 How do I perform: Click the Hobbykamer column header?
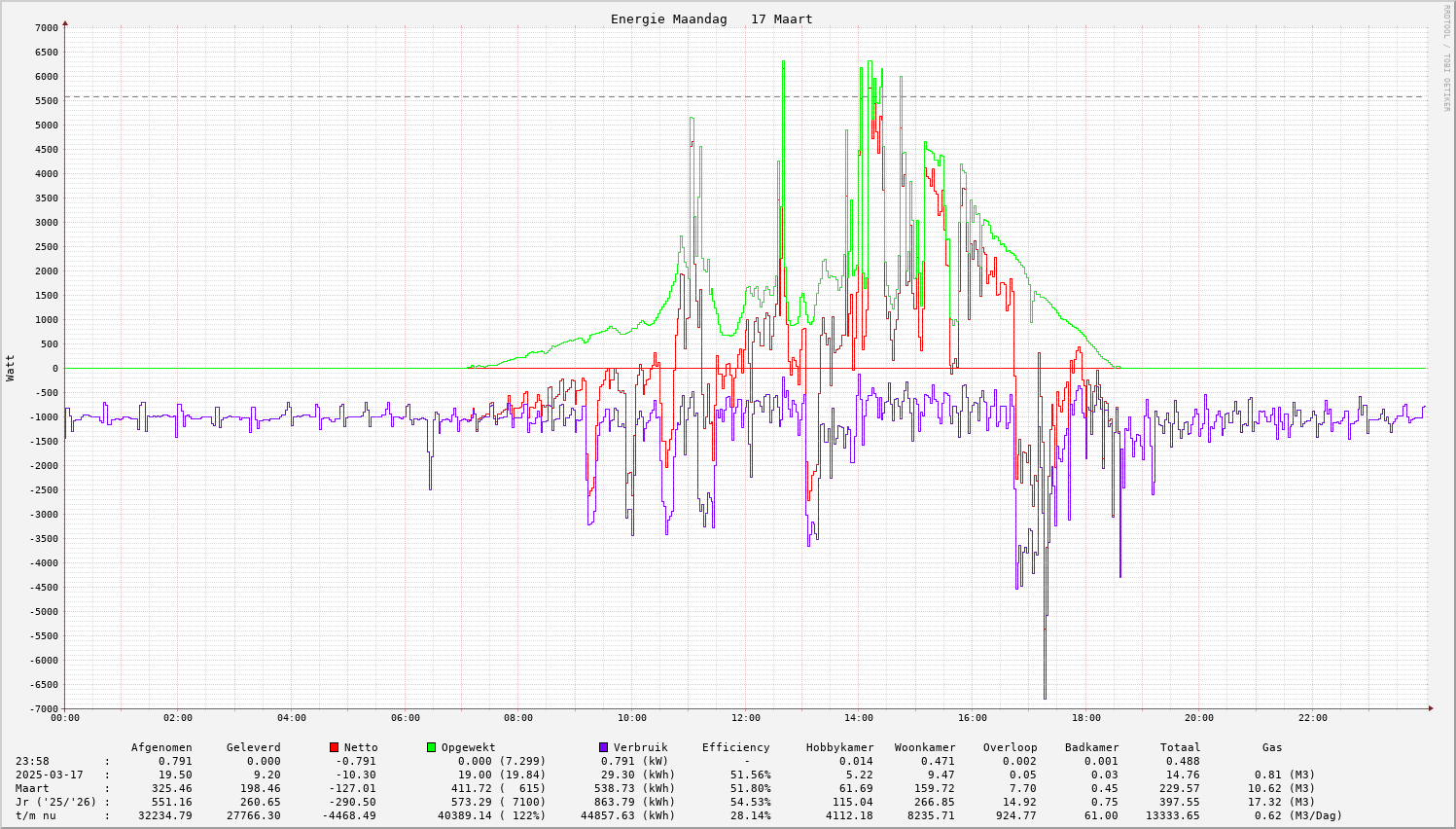click(x=839, y=747)
